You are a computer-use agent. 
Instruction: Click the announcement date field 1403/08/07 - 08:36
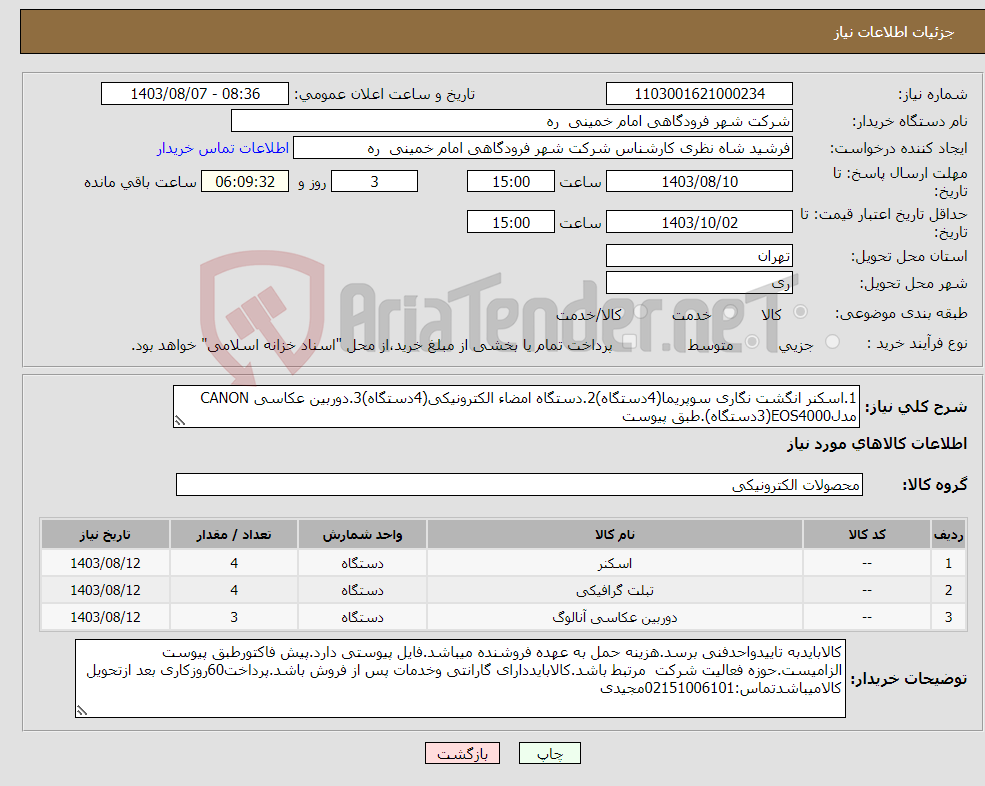(195, 94)
